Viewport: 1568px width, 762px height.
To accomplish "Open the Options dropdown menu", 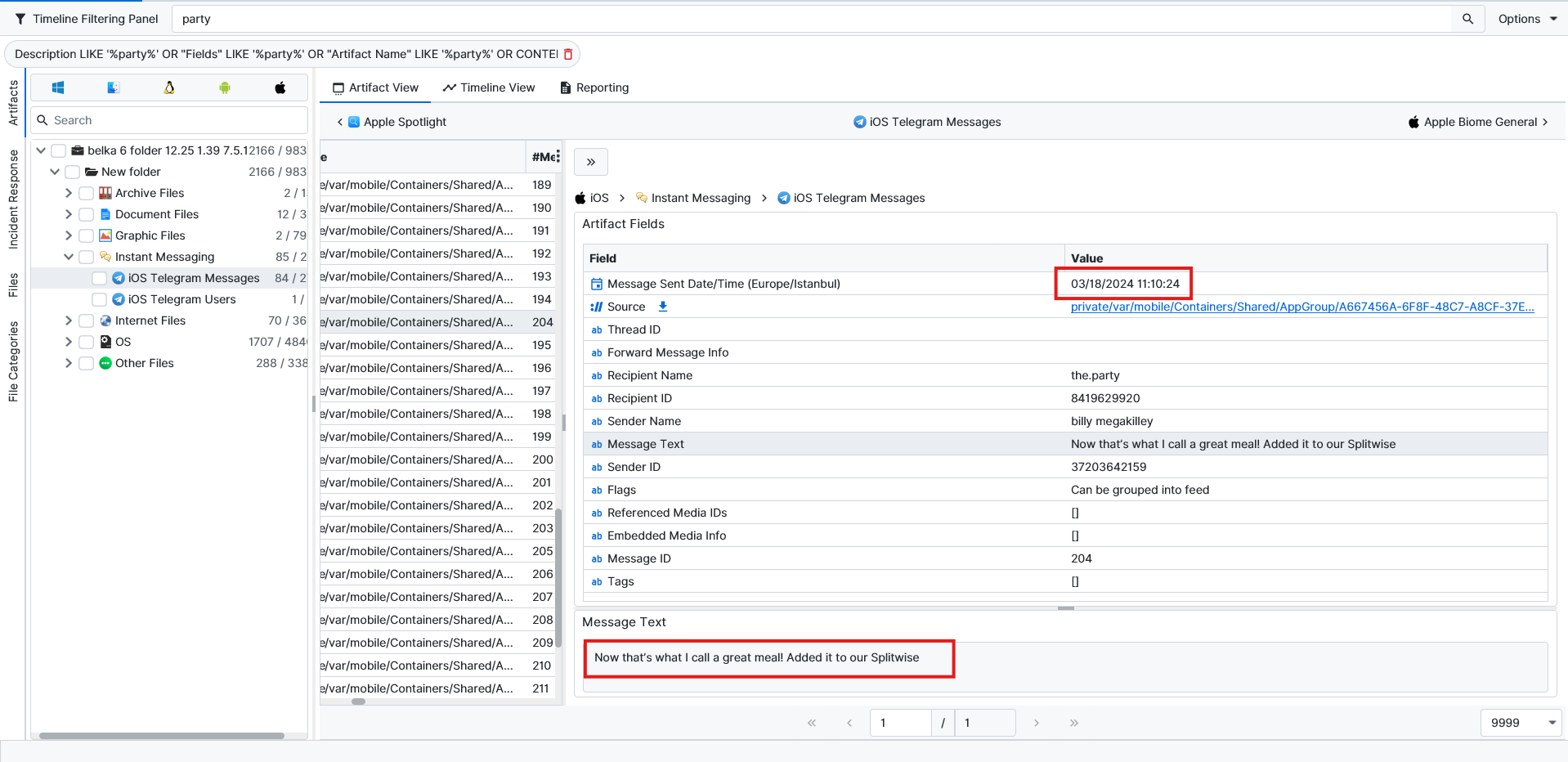I will (1527, 19).
